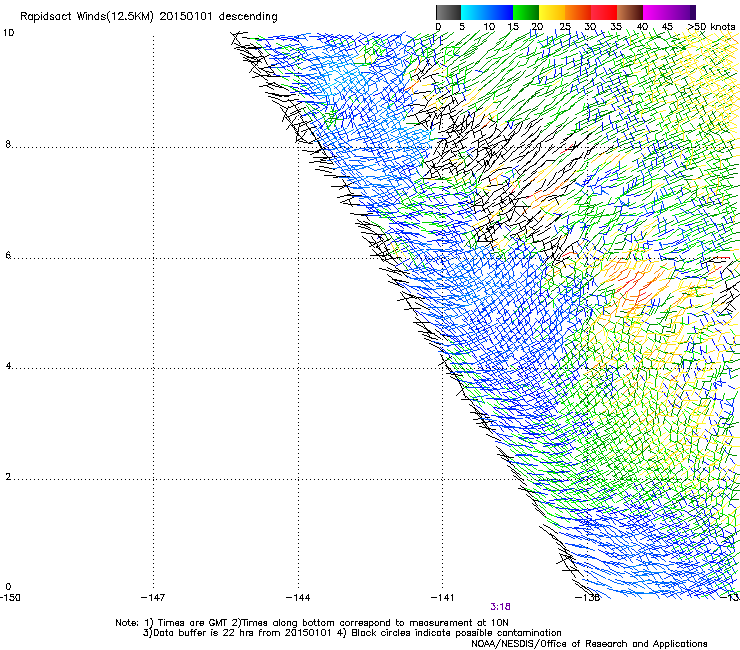Click the longitude axis label '-150'
The image size is (740, 650).
point(10,598)
